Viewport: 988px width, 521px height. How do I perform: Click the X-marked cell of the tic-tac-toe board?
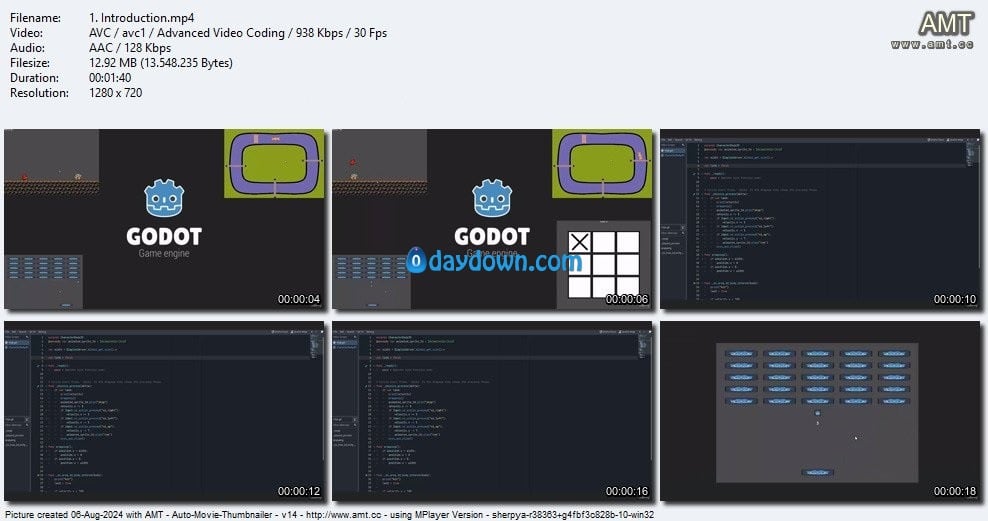coord(580,242)
